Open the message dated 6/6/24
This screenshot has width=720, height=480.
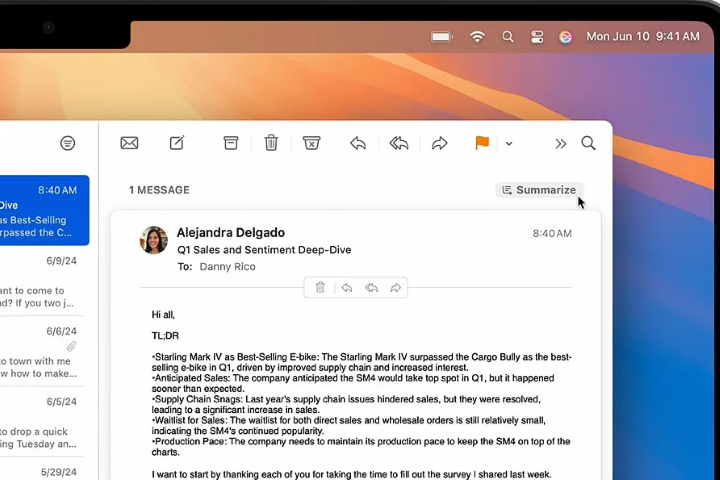[42, 352]
